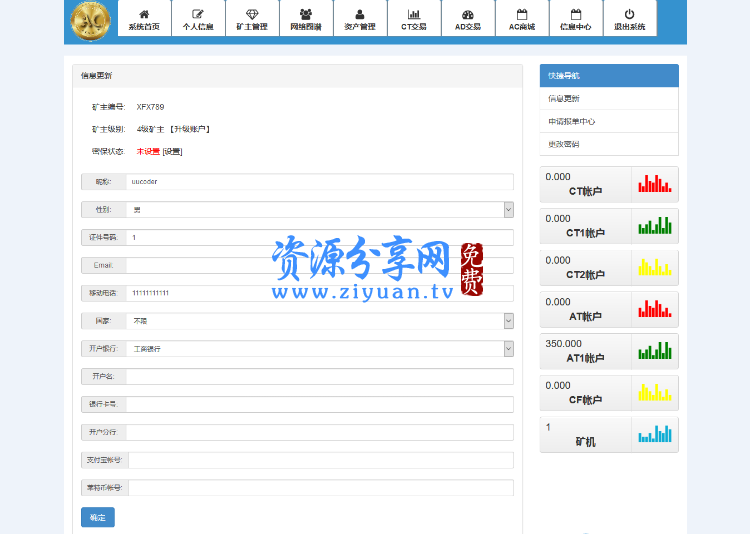Click the power icon to 退出系统
750x534 pixels.
(x=629, y=15)
